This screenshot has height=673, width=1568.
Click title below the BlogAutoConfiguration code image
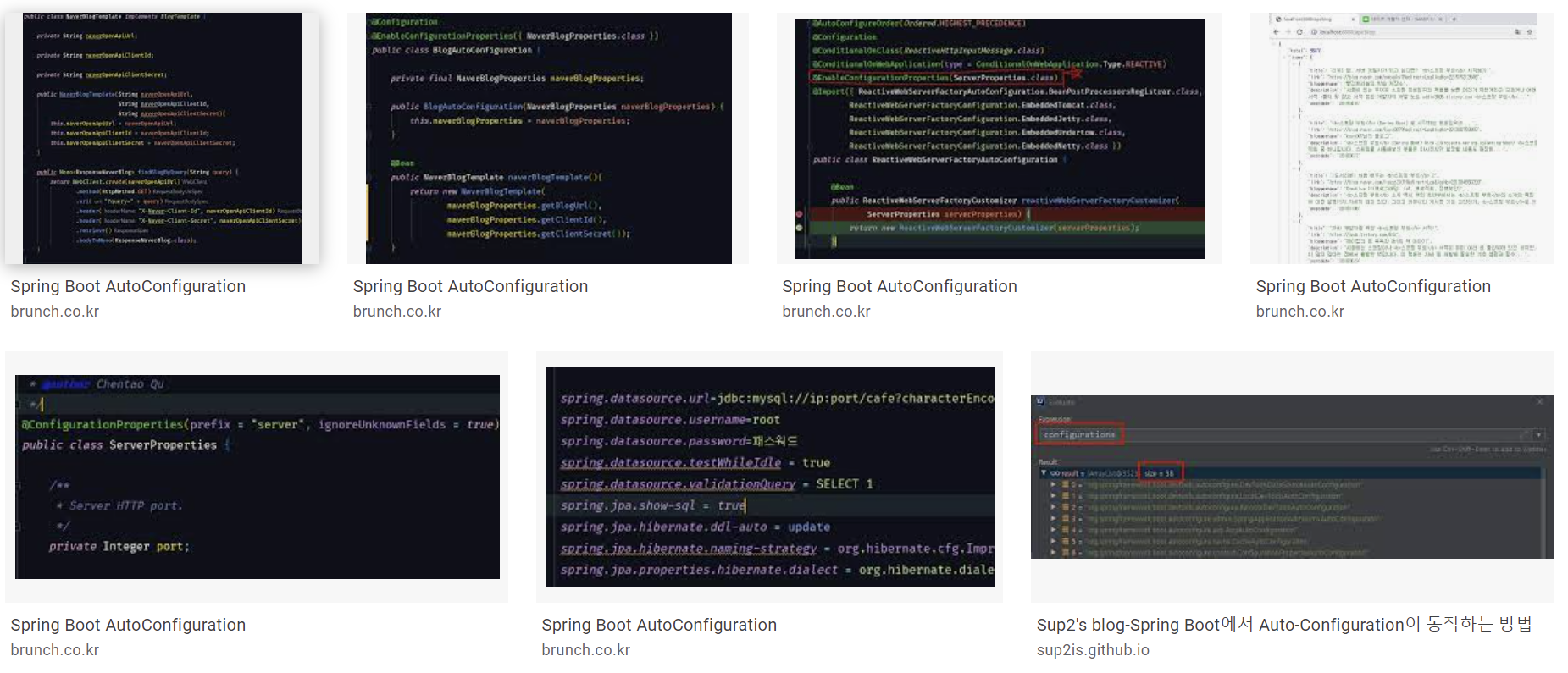point(470,286)
